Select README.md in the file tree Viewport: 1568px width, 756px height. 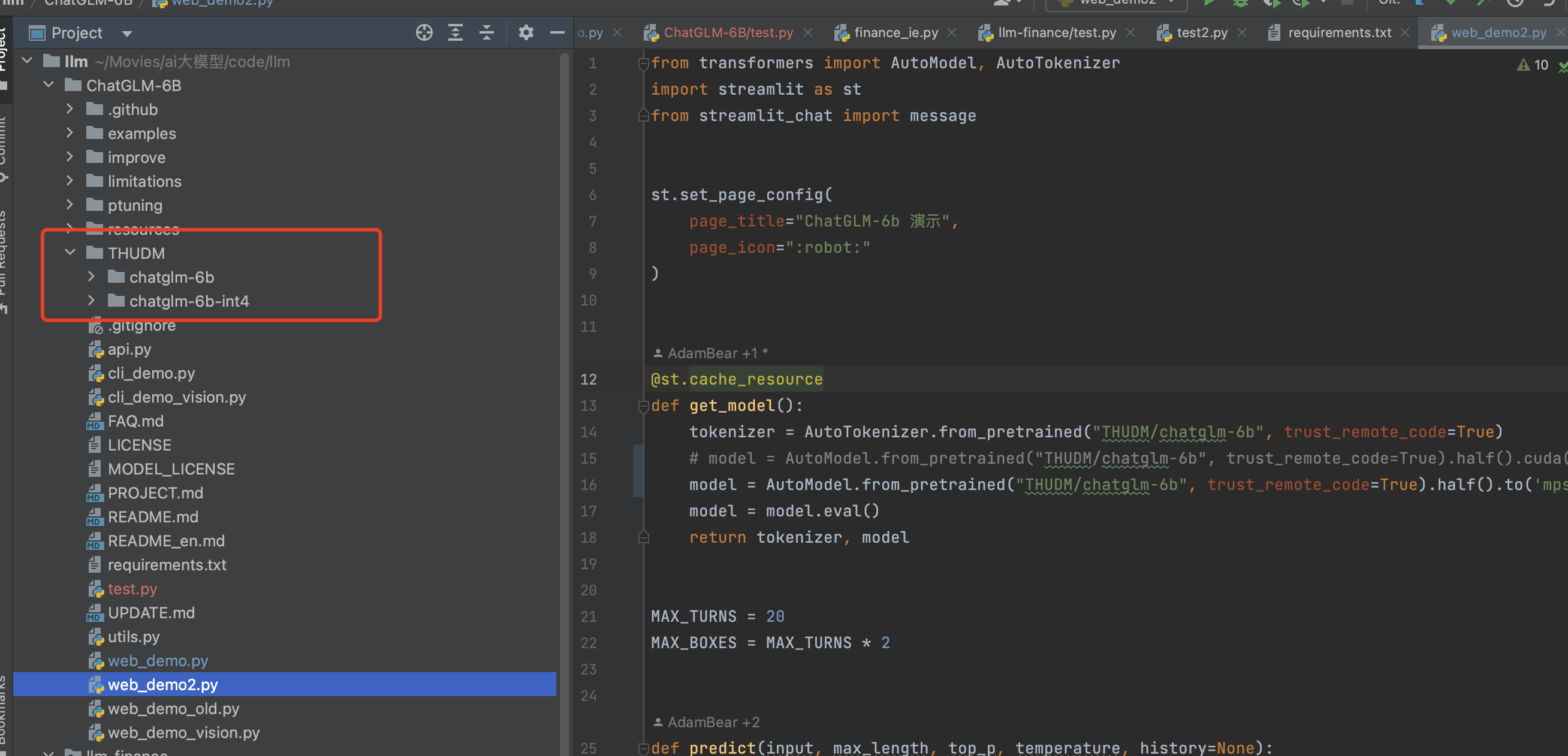153,517
